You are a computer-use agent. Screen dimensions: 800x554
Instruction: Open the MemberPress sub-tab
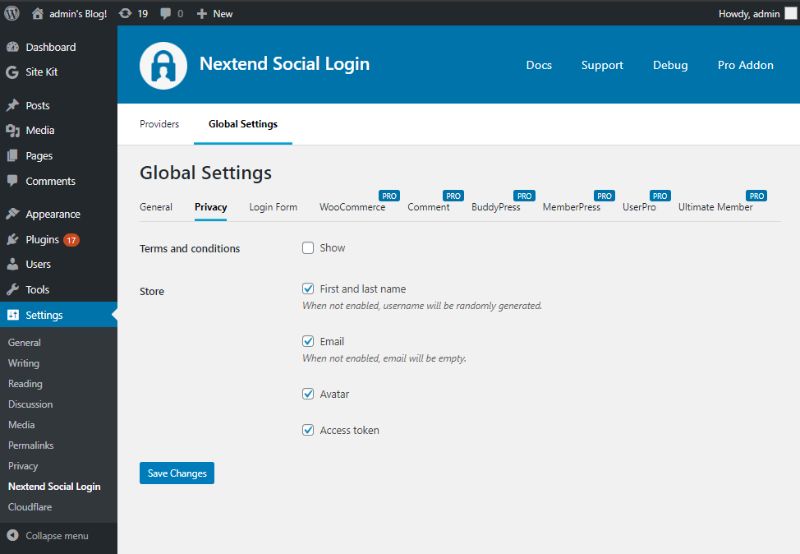[571, 207]
